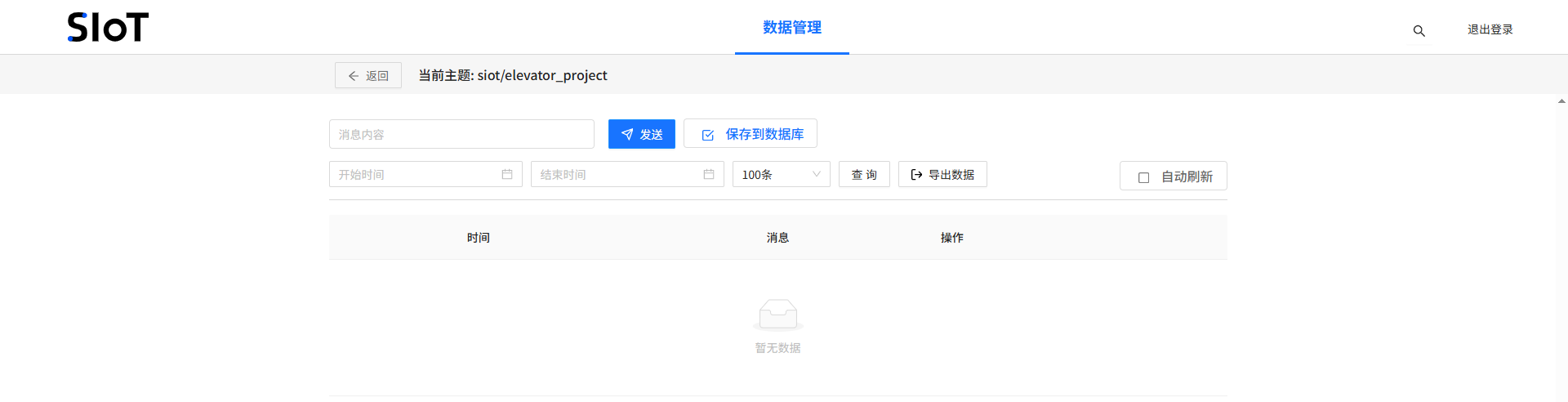
Task: Open the 开始时间 date picker field
Action: pyautogui.click(x=416, y=174)
